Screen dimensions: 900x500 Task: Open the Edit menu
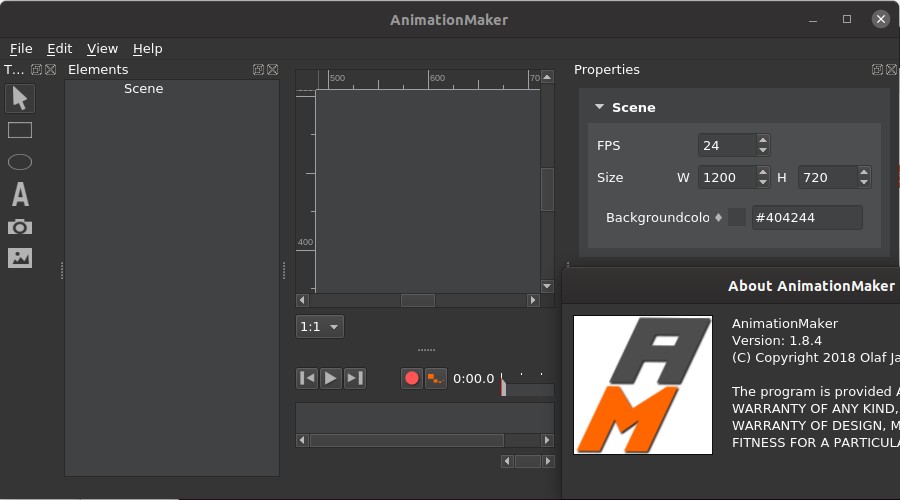[x=60, y=49]
